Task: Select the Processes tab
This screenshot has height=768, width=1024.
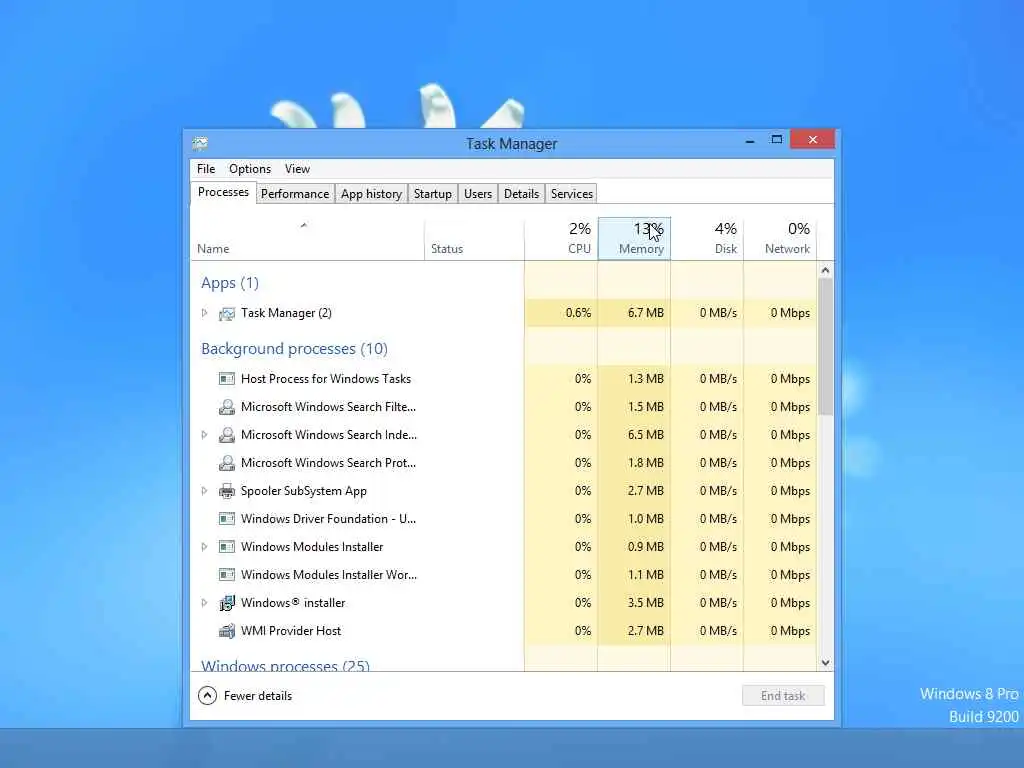Action: point(223,192)
